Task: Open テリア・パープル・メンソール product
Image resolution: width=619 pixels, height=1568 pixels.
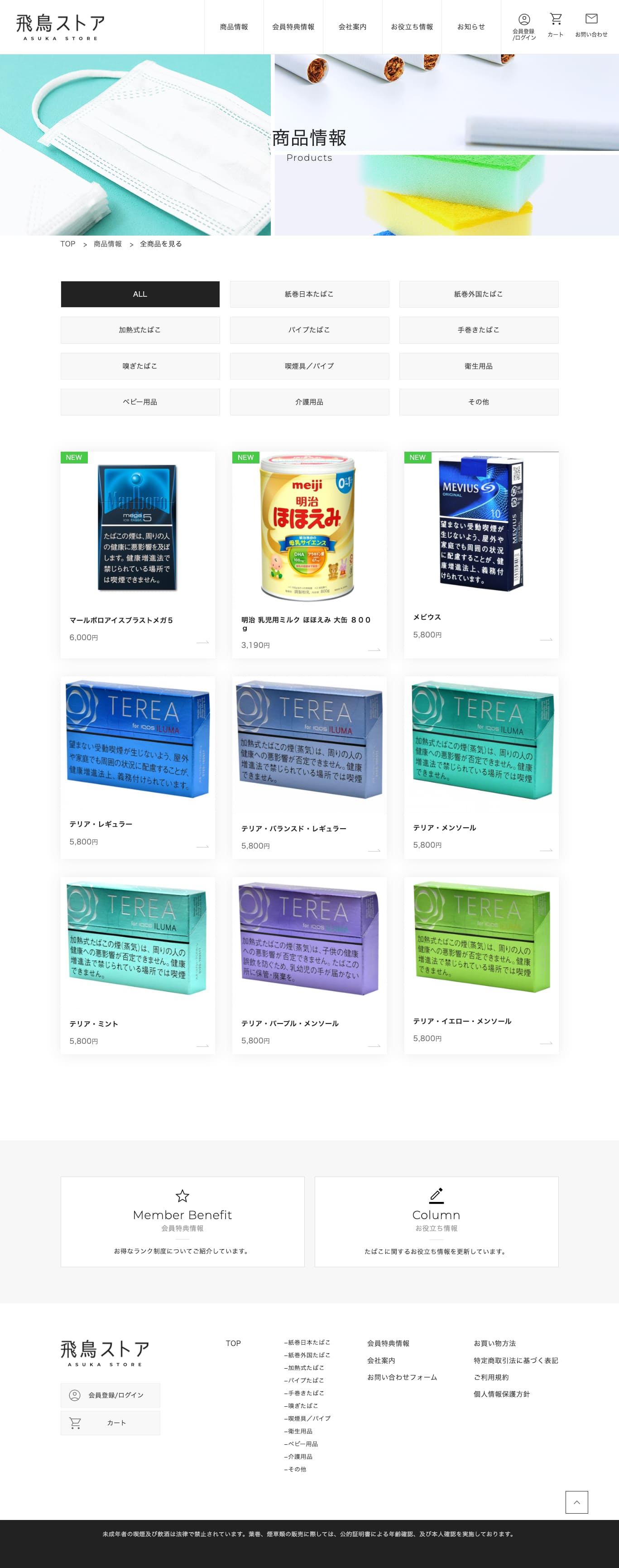Action: click(x=309, y=965)
